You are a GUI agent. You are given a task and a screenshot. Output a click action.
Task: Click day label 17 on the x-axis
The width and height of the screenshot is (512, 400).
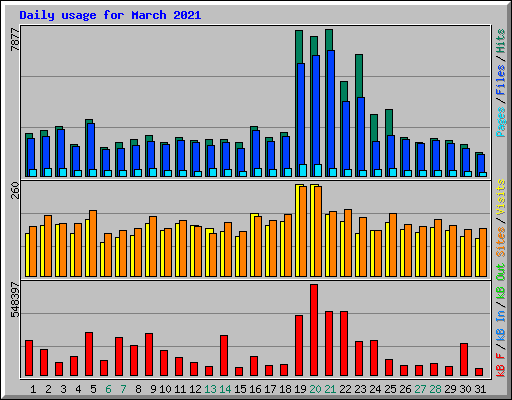click(x=270, y=389)
